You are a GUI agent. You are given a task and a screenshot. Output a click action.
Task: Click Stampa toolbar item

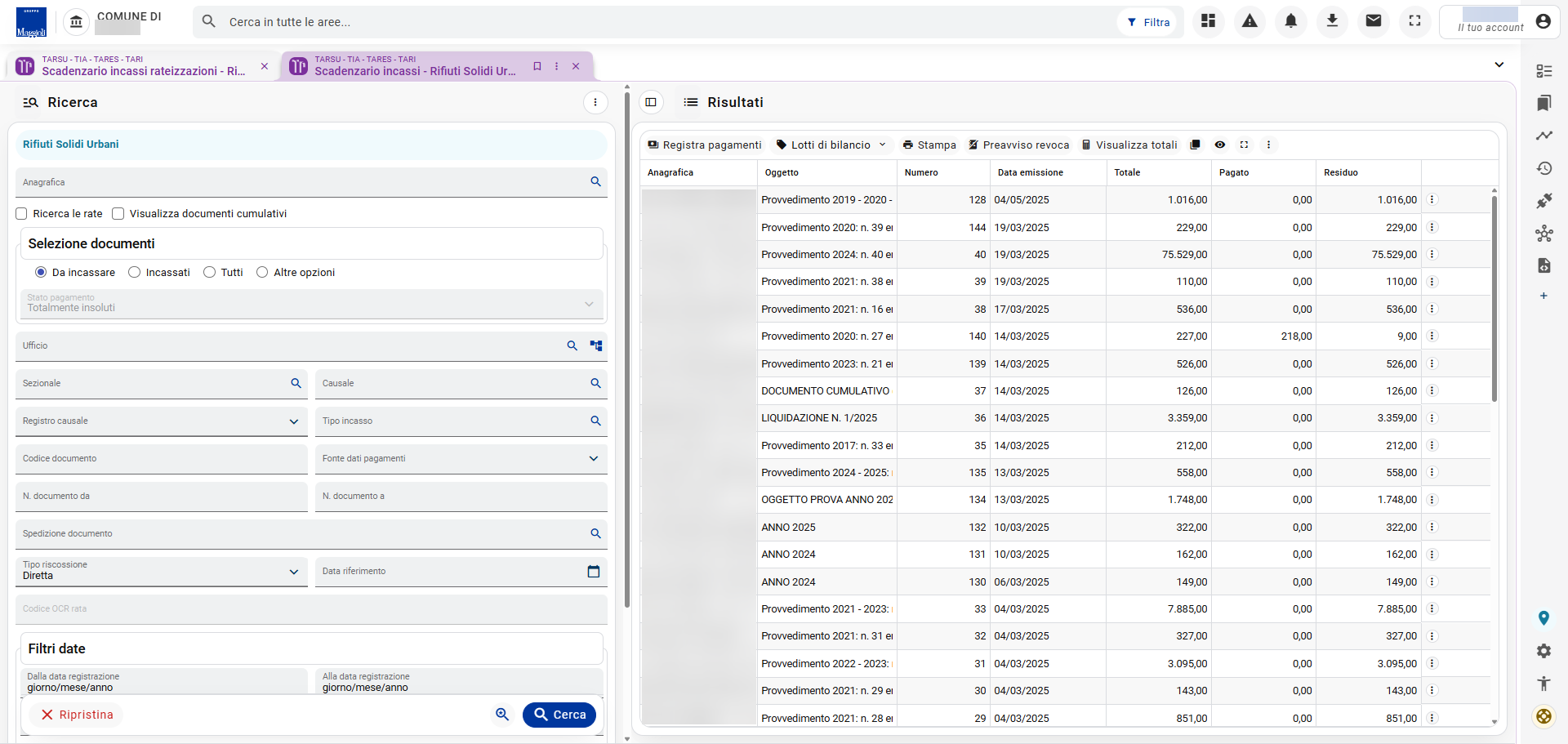pyautogui.click(x=929, y=145)
